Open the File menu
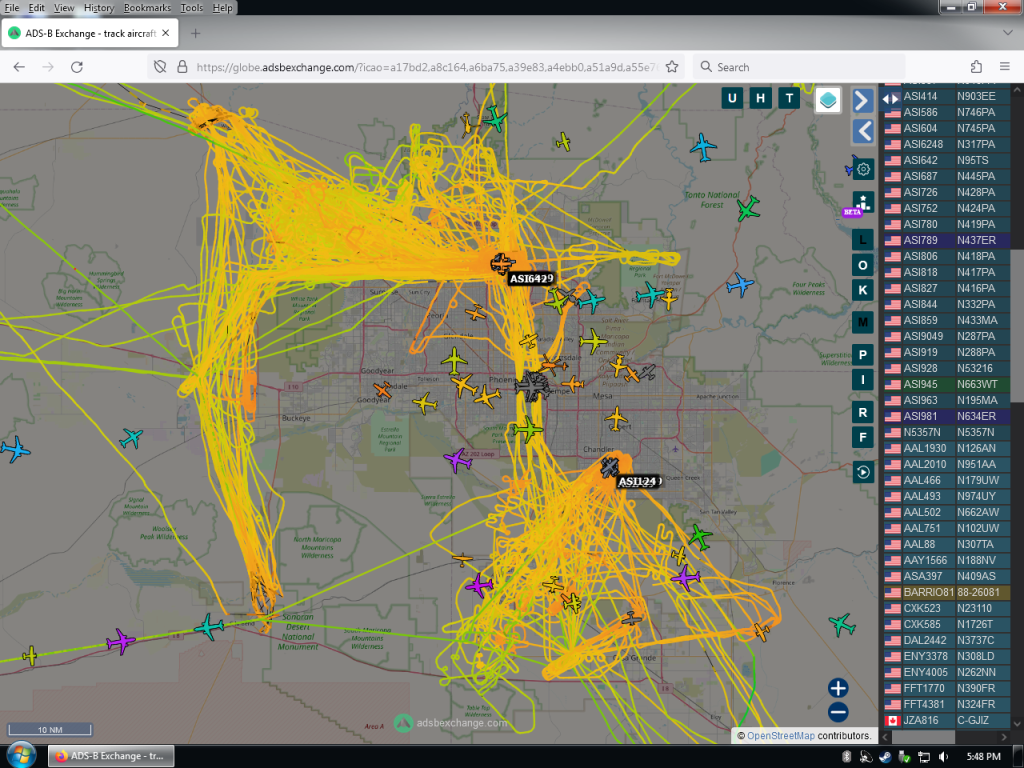Viewport: 1024px width, 768px height. 12,8
